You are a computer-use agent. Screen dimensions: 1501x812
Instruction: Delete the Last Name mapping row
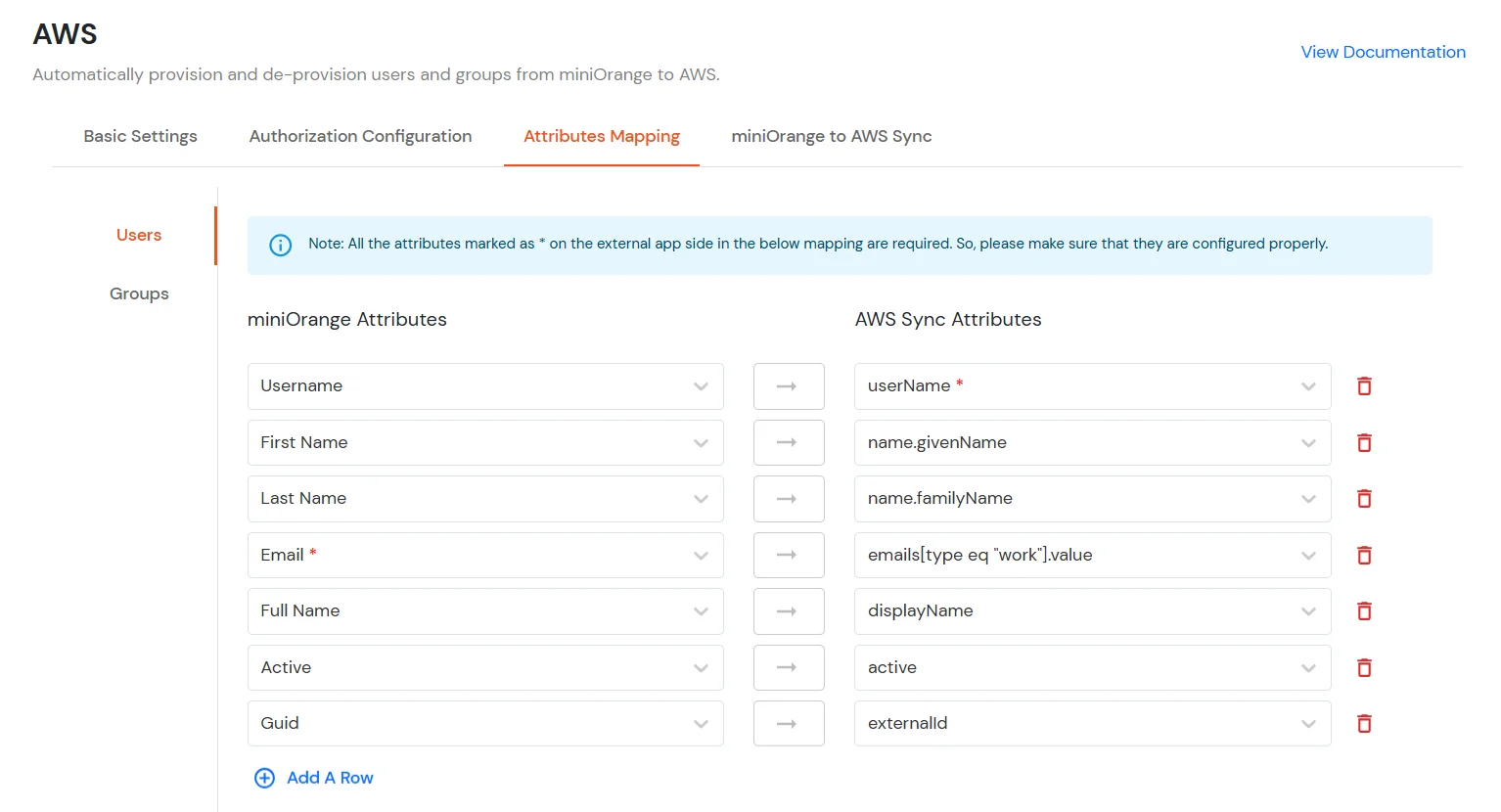(1363, 498)
